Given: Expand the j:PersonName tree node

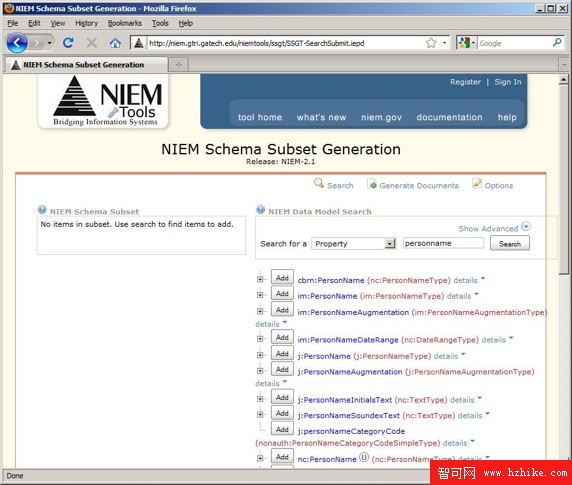Looking at the screenshot, I should point(260,355).
